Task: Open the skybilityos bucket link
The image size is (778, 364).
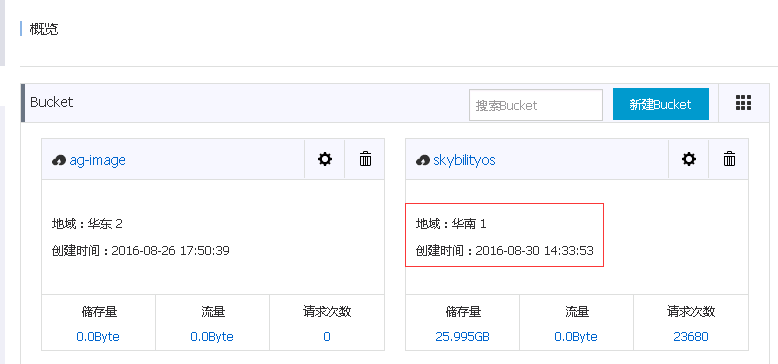Action: pos(464,160)
